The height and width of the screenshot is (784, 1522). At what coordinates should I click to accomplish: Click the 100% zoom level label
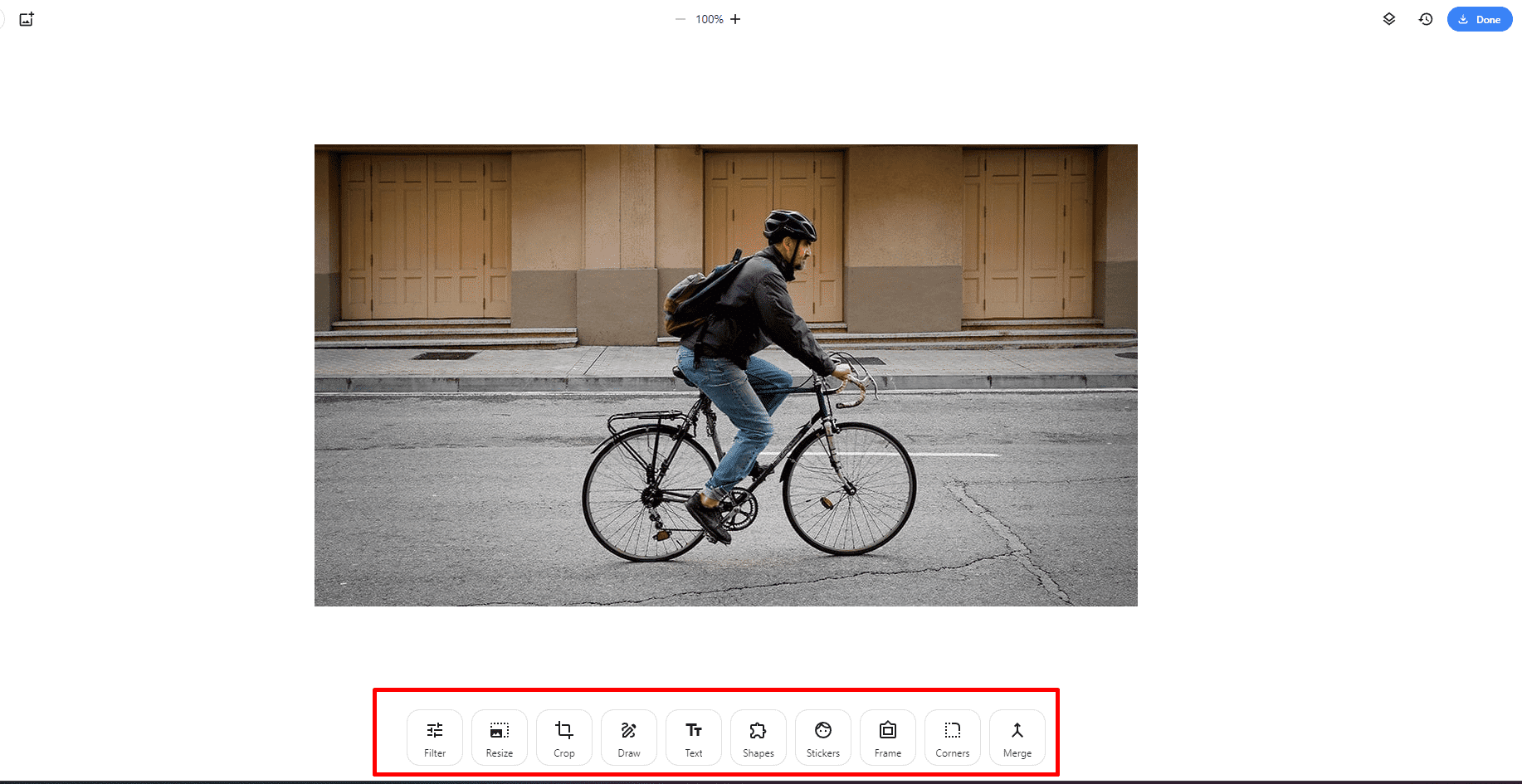(x=709, y=19)
